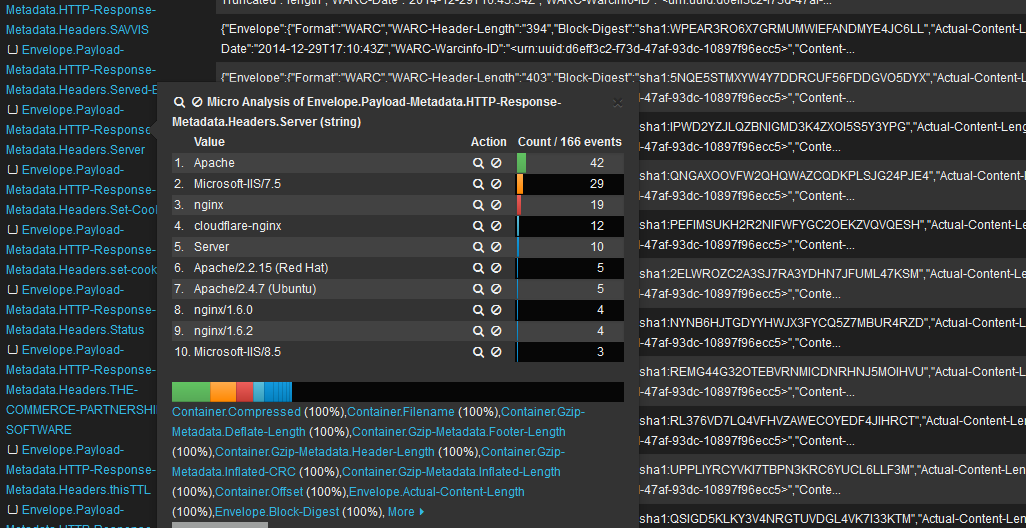Click nginx count bar showing 19
The height and width of the screenshot is (528, 1026).
(570, 205)
